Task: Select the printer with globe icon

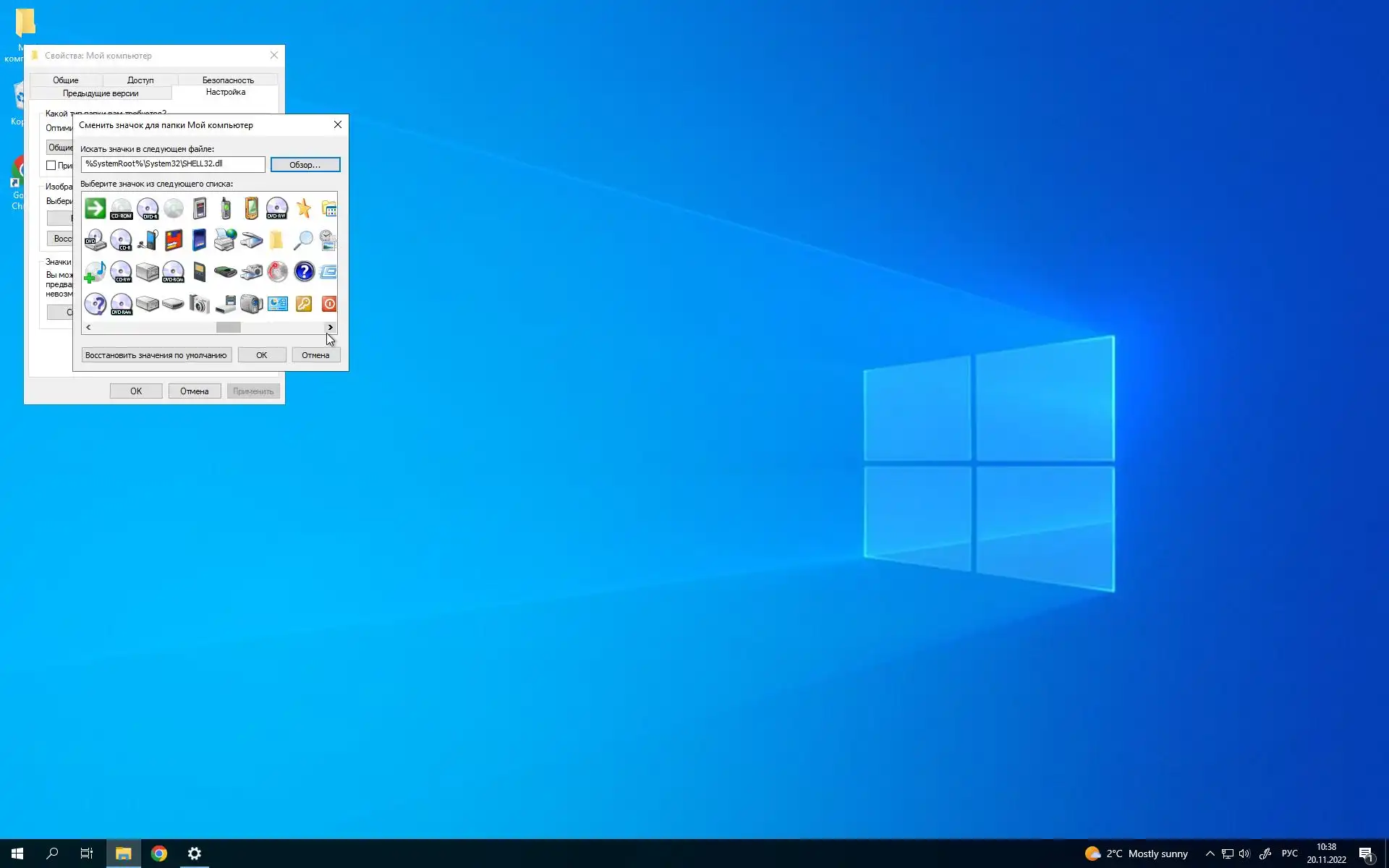Action: 225,240
